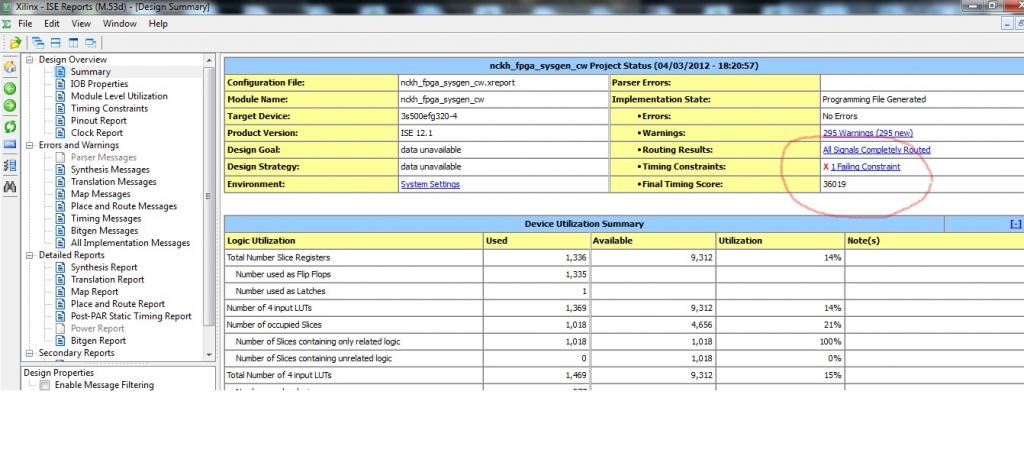
Task: Click the green Forward arrow icon
Action: [10, 106]
